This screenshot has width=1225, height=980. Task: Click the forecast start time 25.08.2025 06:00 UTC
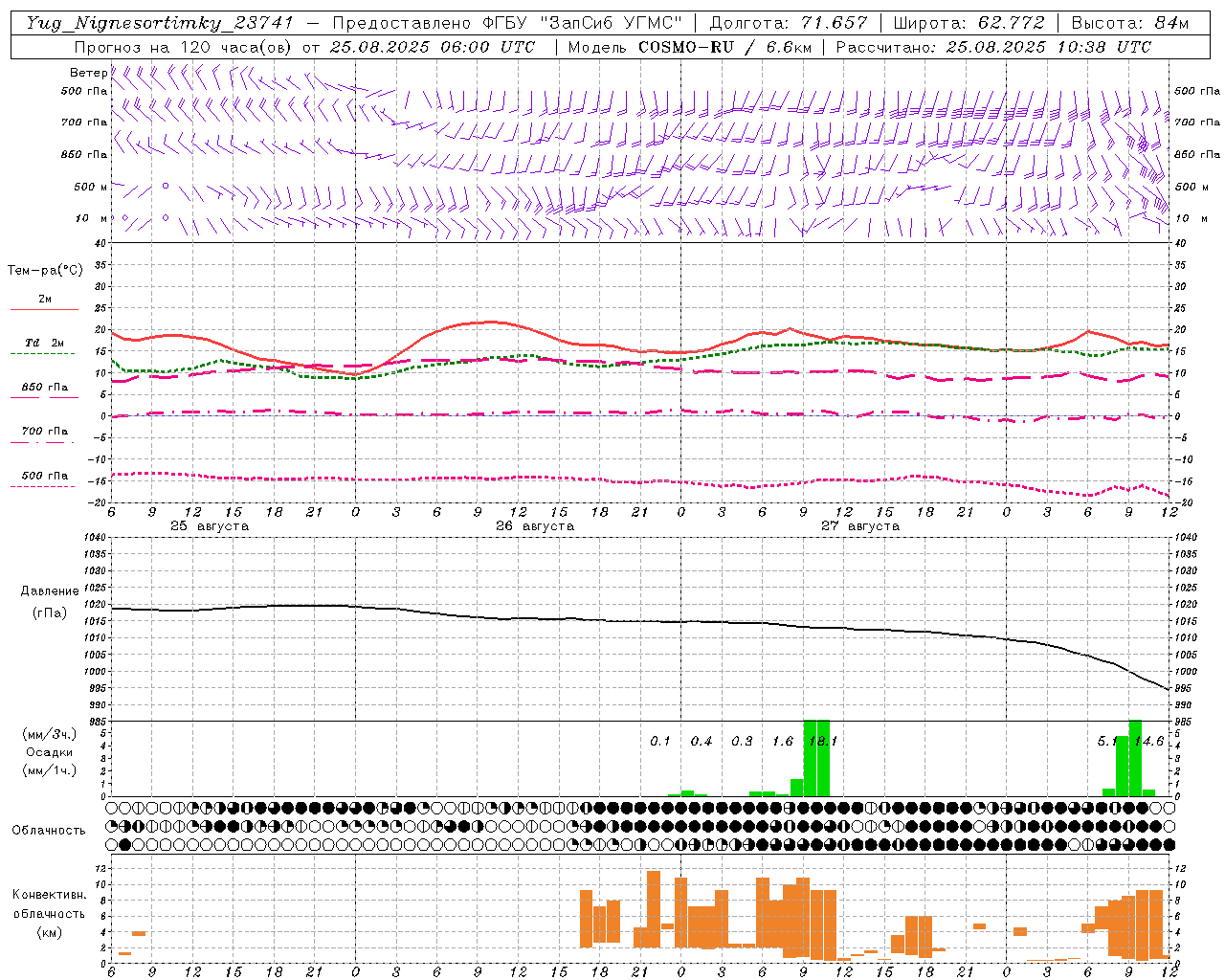point(432,47)
